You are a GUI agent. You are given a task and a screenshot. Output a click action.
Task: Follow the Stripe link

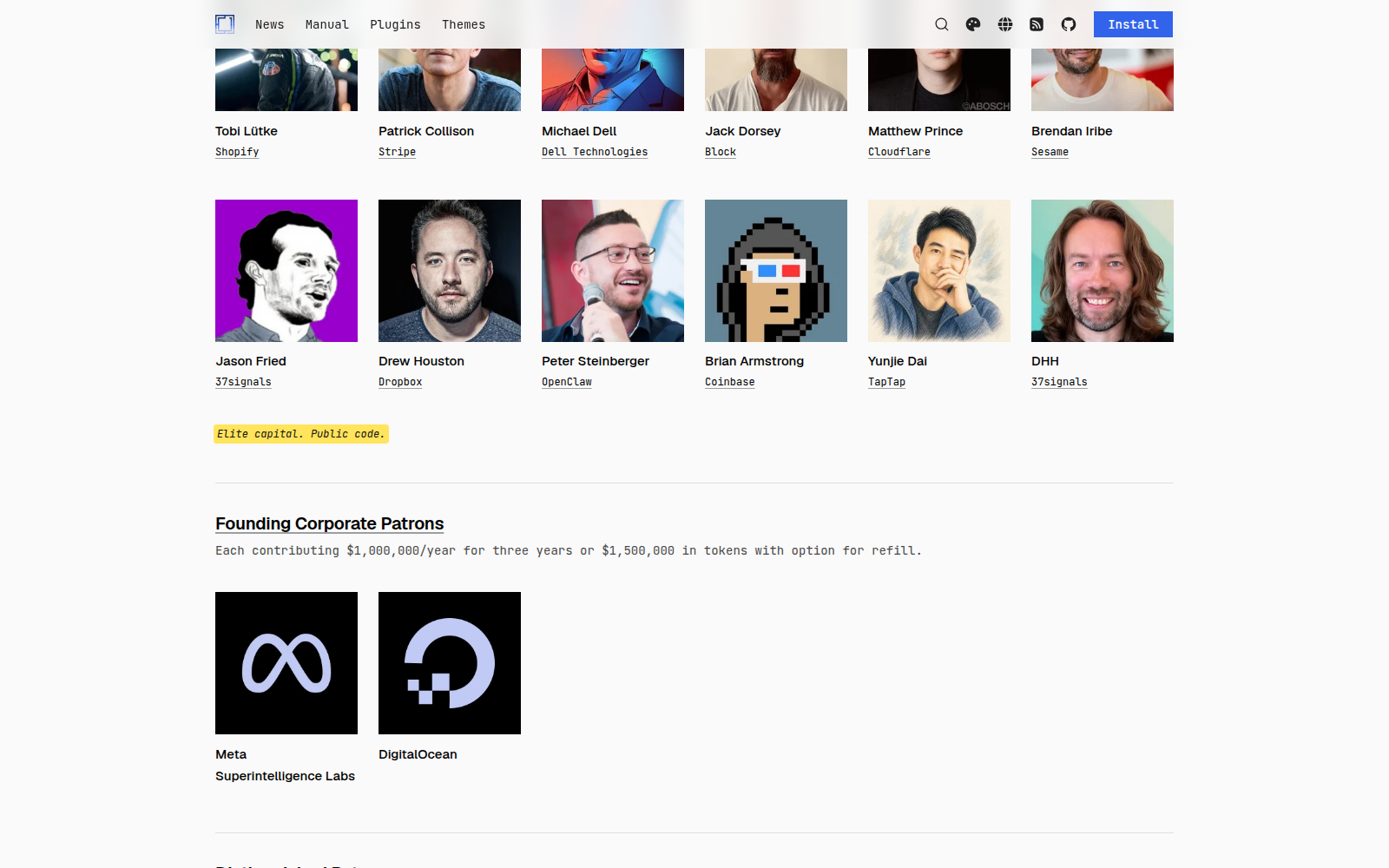click(397, 152)
